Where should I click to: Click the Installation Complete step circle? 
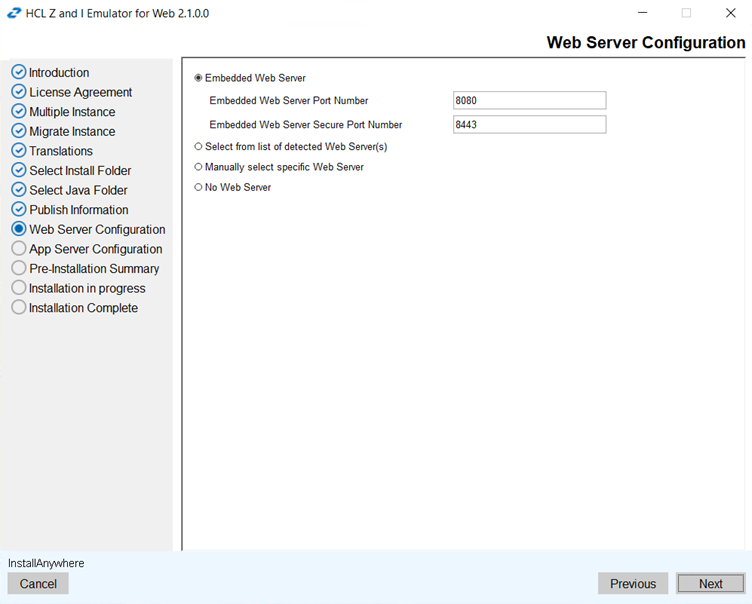[19, 308]
